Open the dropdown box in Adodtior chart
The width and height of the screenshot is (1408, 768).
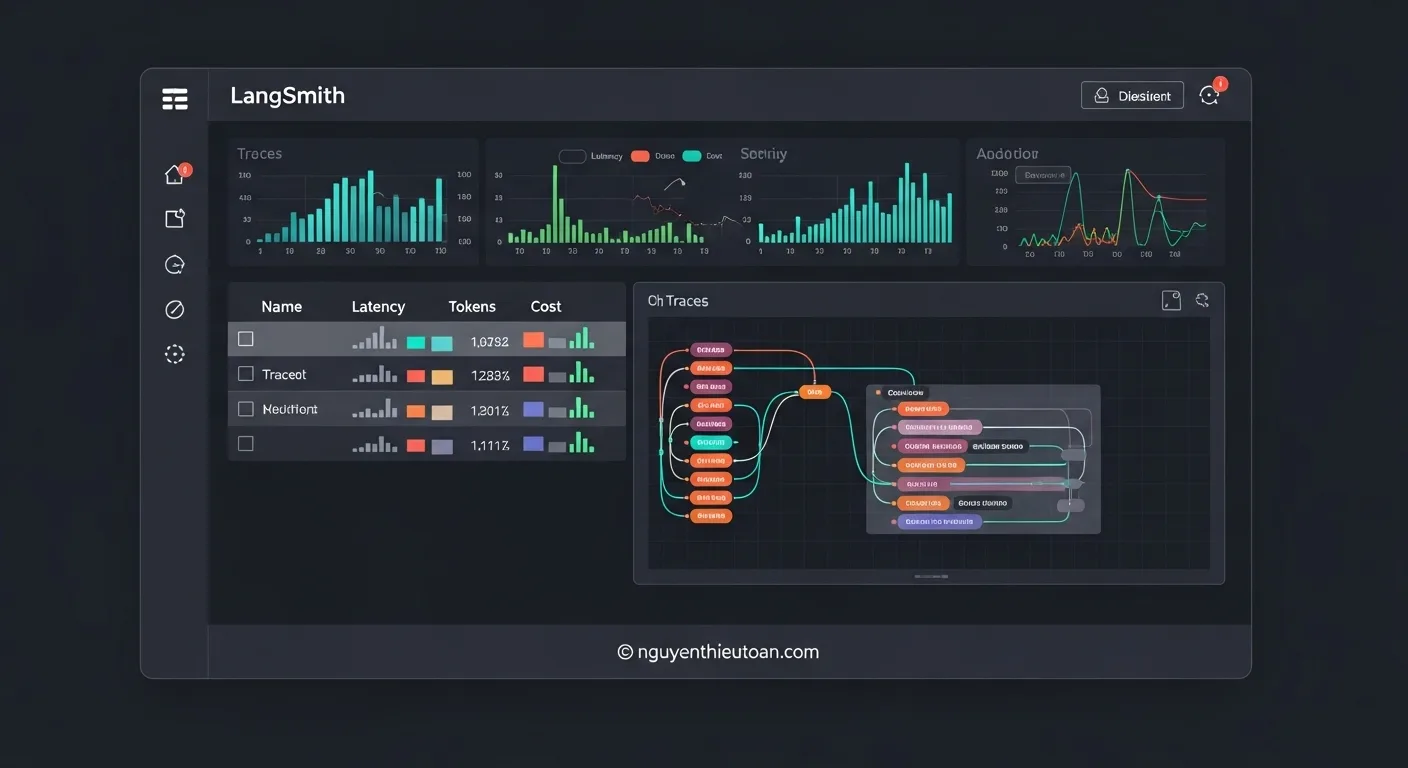(1043, 175)
